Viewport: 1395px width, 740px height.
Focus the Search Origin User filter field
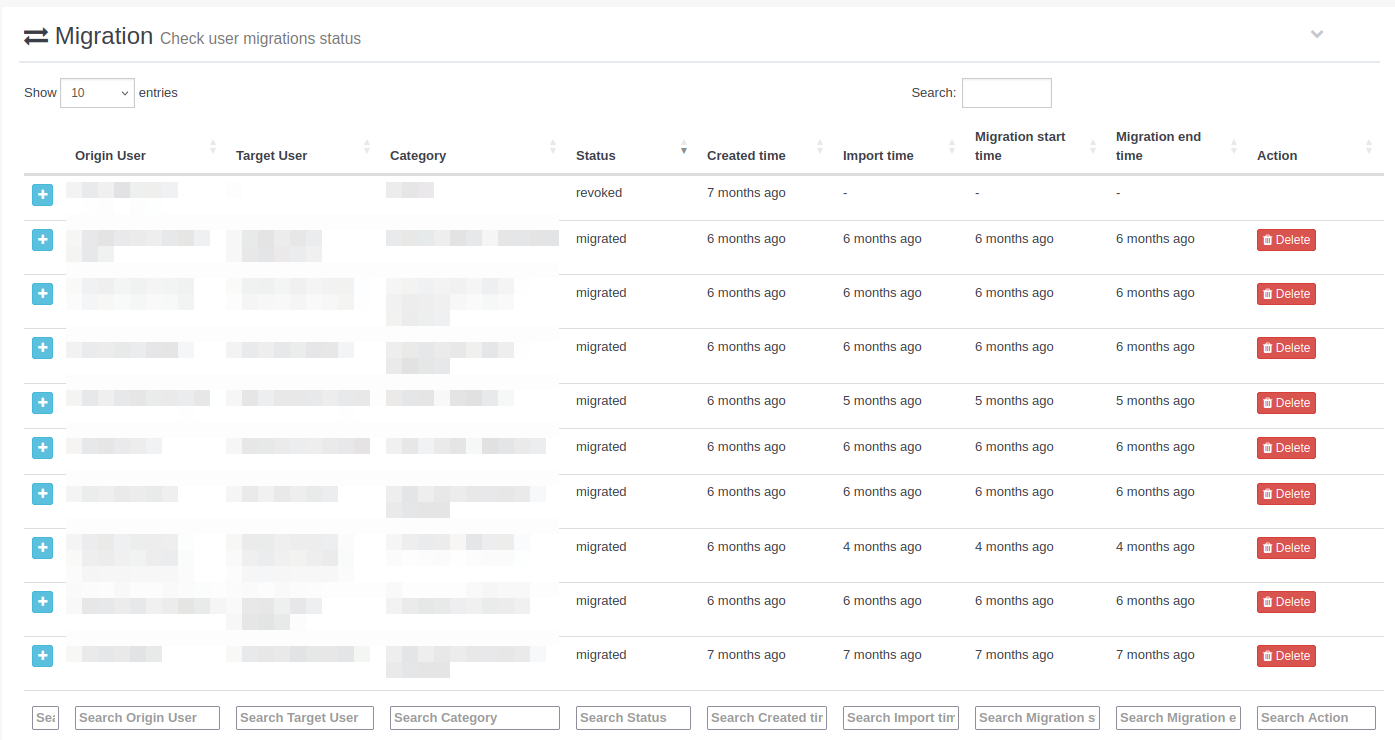click(x=149, y=718)
